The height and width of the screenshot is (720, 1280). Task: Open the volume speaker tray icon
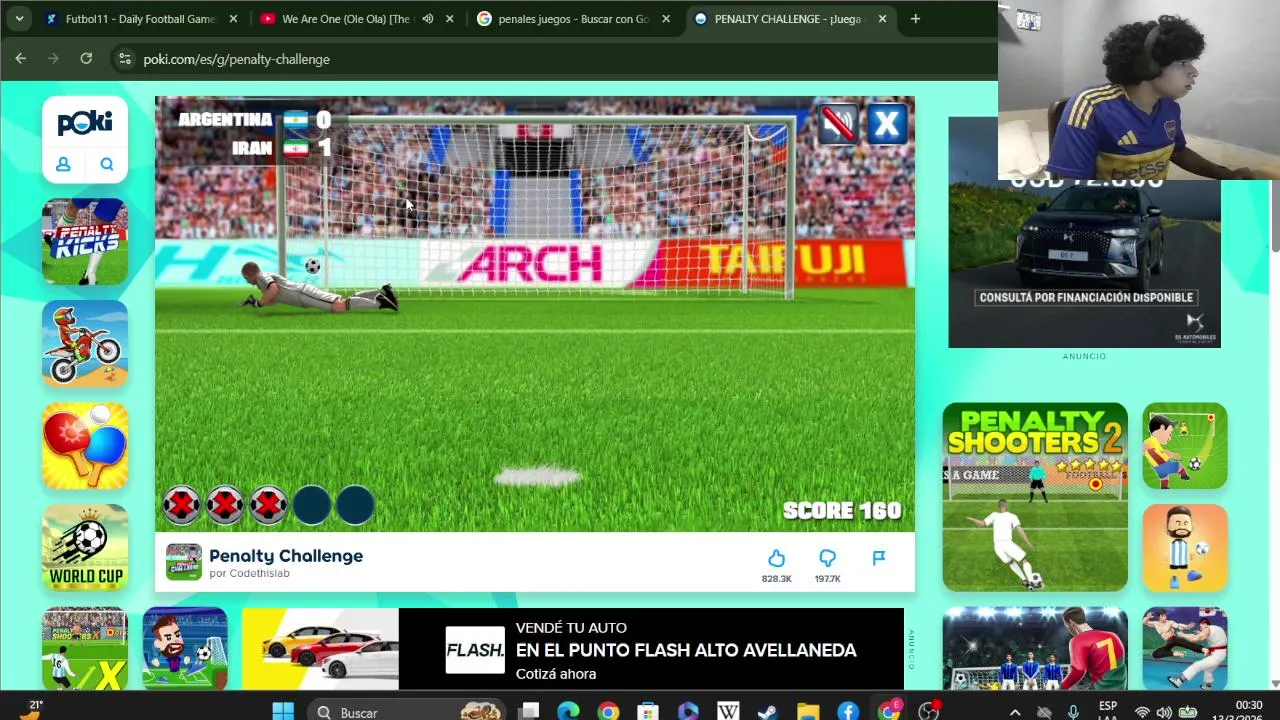point(1164,712)
